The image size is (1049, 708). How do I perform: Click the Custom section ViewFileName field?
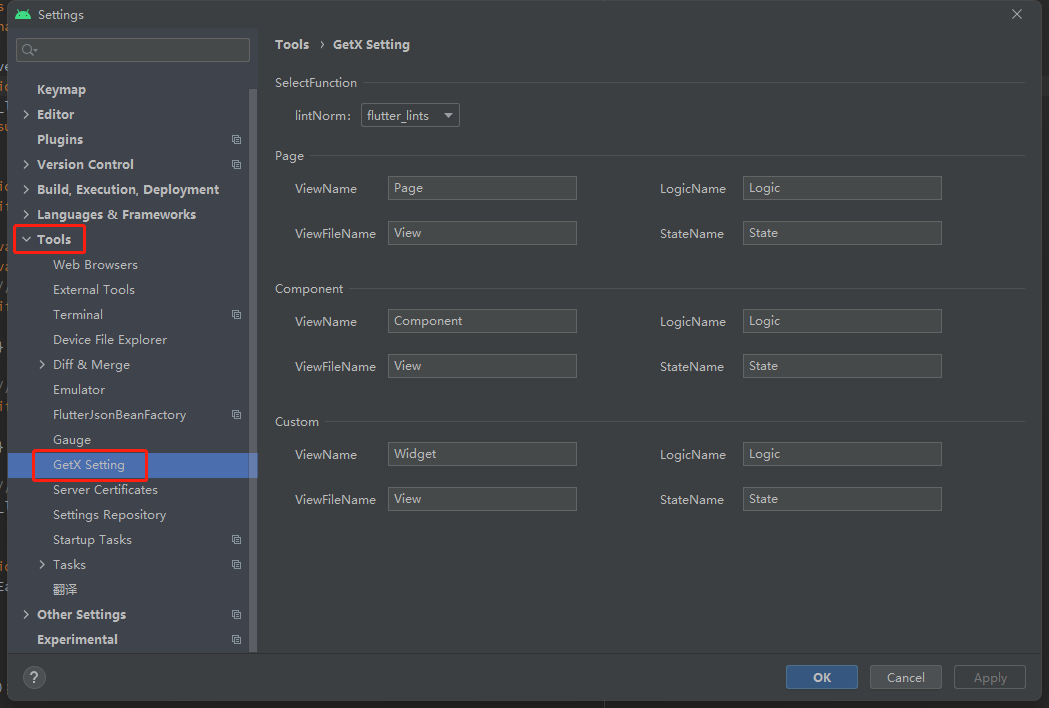[x=482, y=499]
